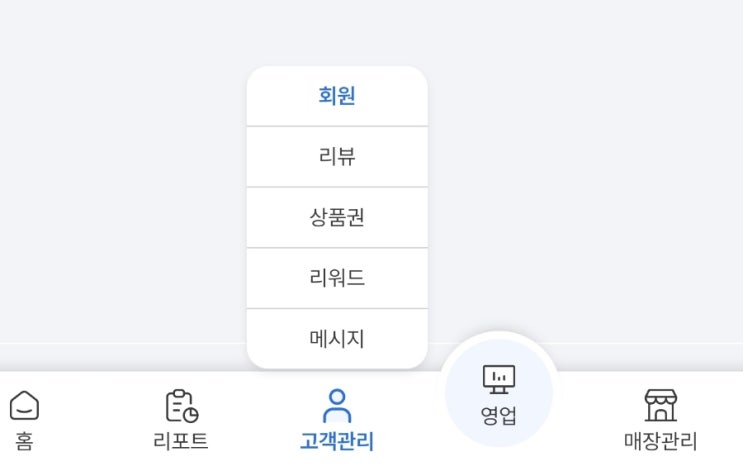
Task: Click the blue 고객관리 tab label
Action: [x=337, y=441]
